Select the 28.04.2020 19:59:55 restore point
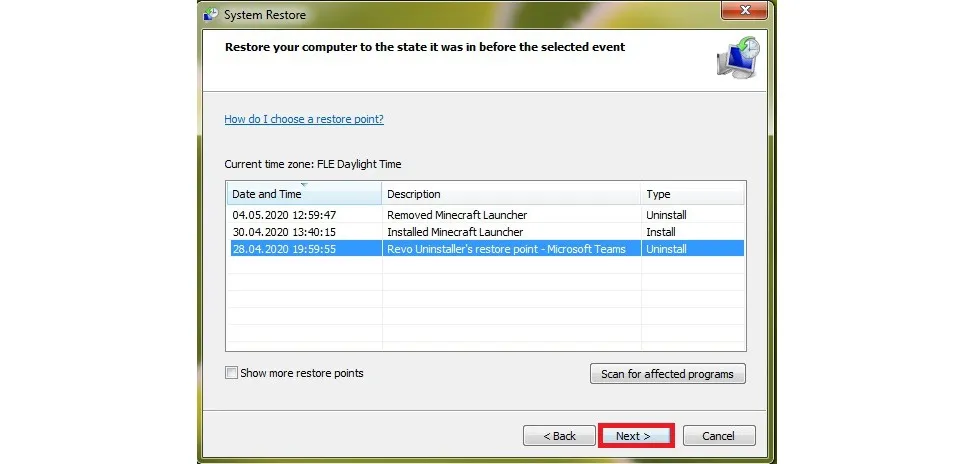975x464 pixels. (x=486, y=249)
